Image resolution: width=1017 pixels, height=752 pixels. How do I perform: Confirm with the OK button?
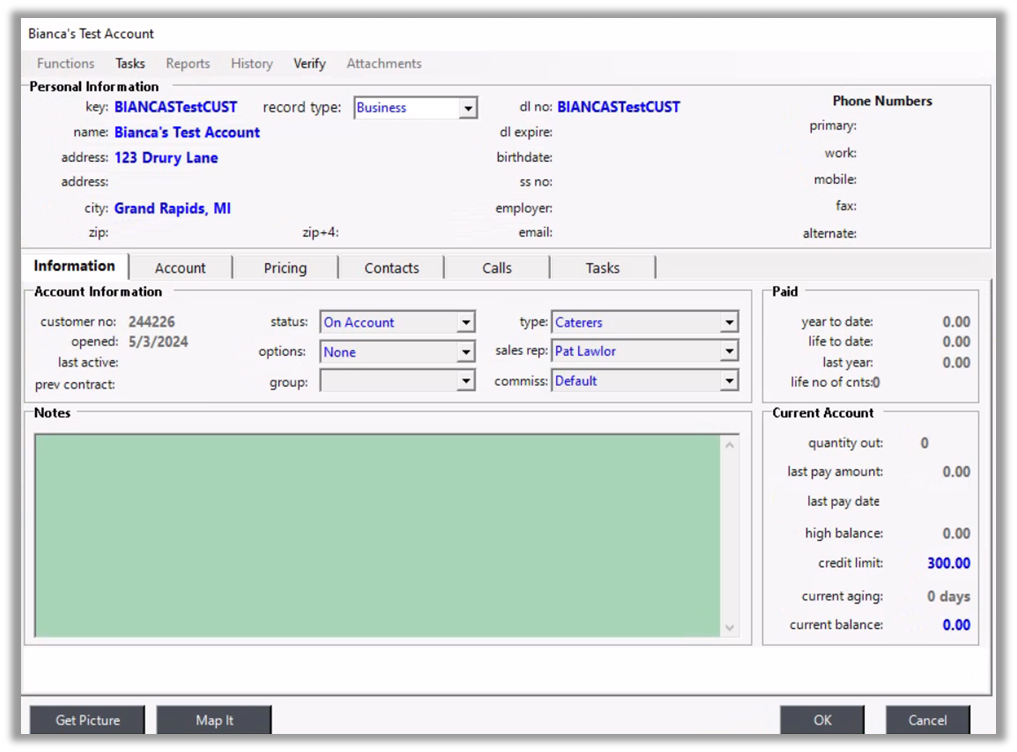pyautogui.click(x=821, y=720)
